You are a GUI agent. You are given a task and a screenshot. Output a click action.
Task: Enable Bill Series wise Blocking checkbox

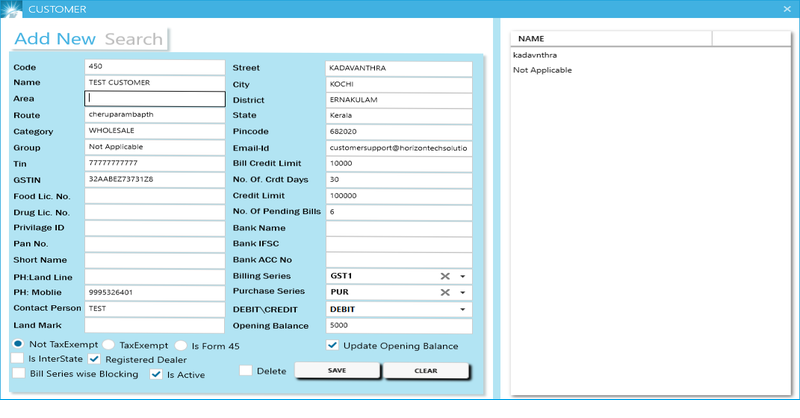tap(19, 373)
